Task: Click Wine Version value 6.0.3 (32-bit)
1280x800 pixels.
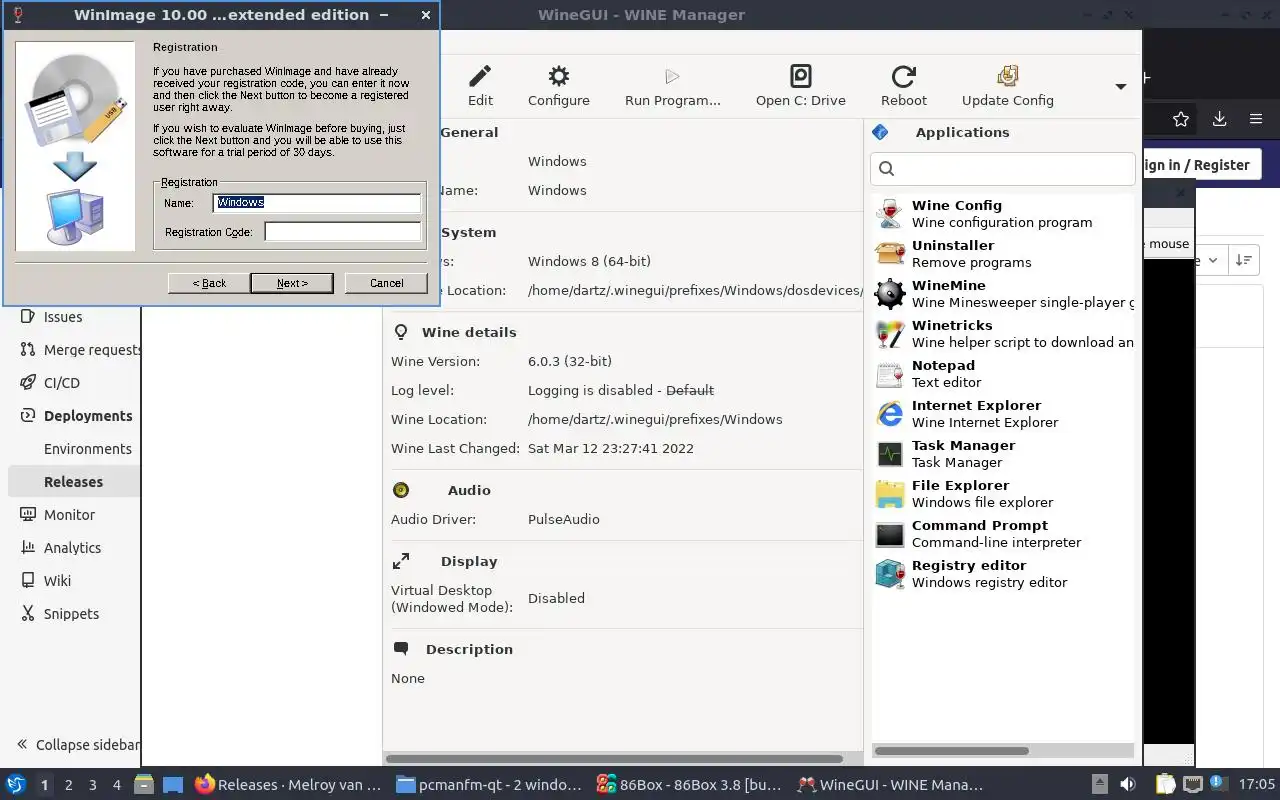Action: point(570,361)
